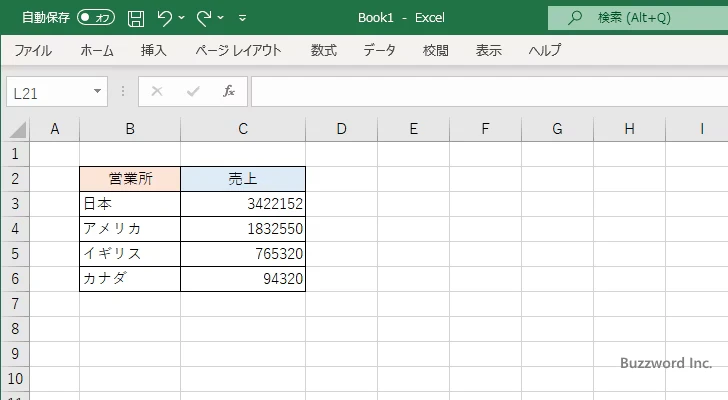This screenshot has width=728, height=400.
Task: Customize Quick Access Toolbar dropdown
Action: click(242, 18)
